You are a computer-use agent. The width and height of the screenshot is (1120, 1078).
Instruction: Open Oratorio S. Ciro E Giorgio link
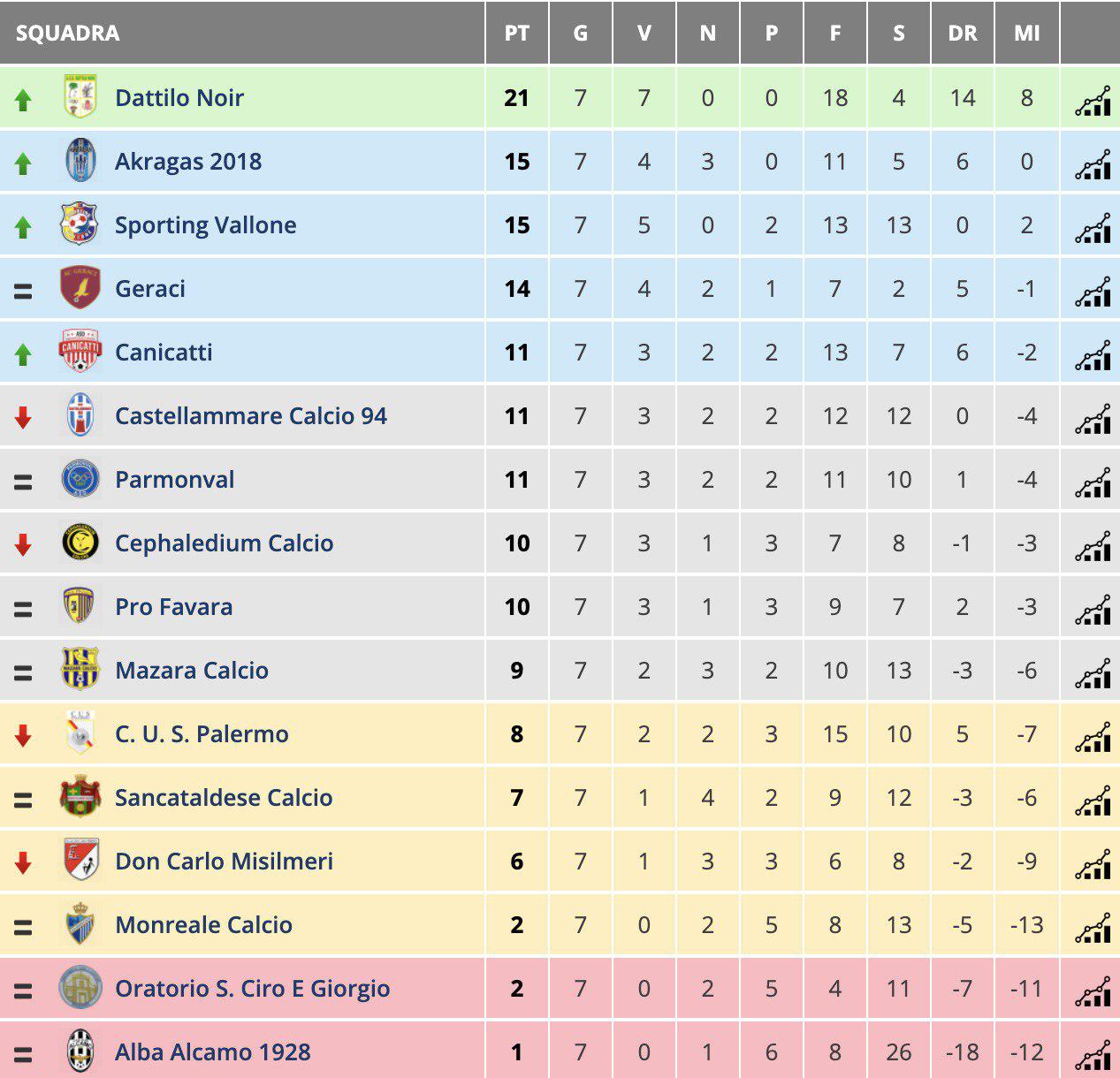pyautogui.click(x=253, y=989)
